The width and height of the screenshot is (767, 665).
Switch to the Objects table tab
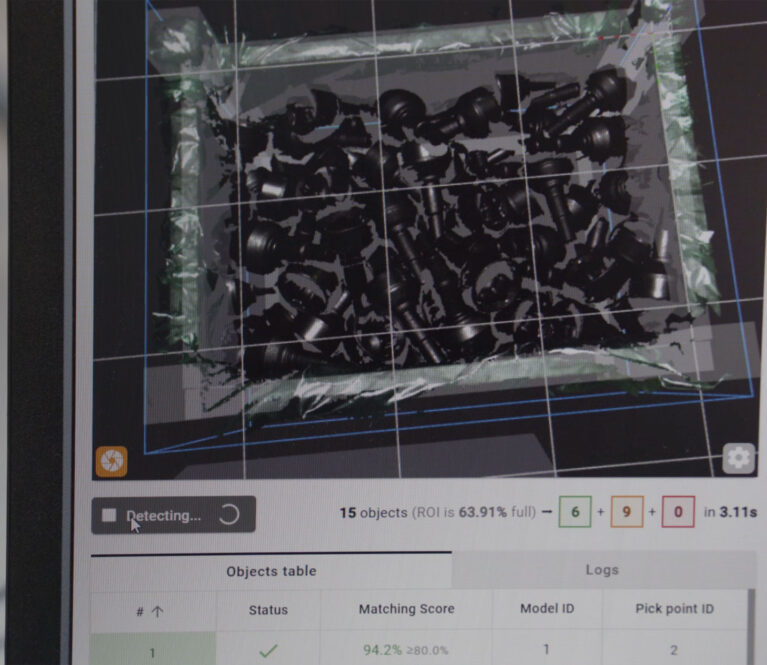coord(271,571)
